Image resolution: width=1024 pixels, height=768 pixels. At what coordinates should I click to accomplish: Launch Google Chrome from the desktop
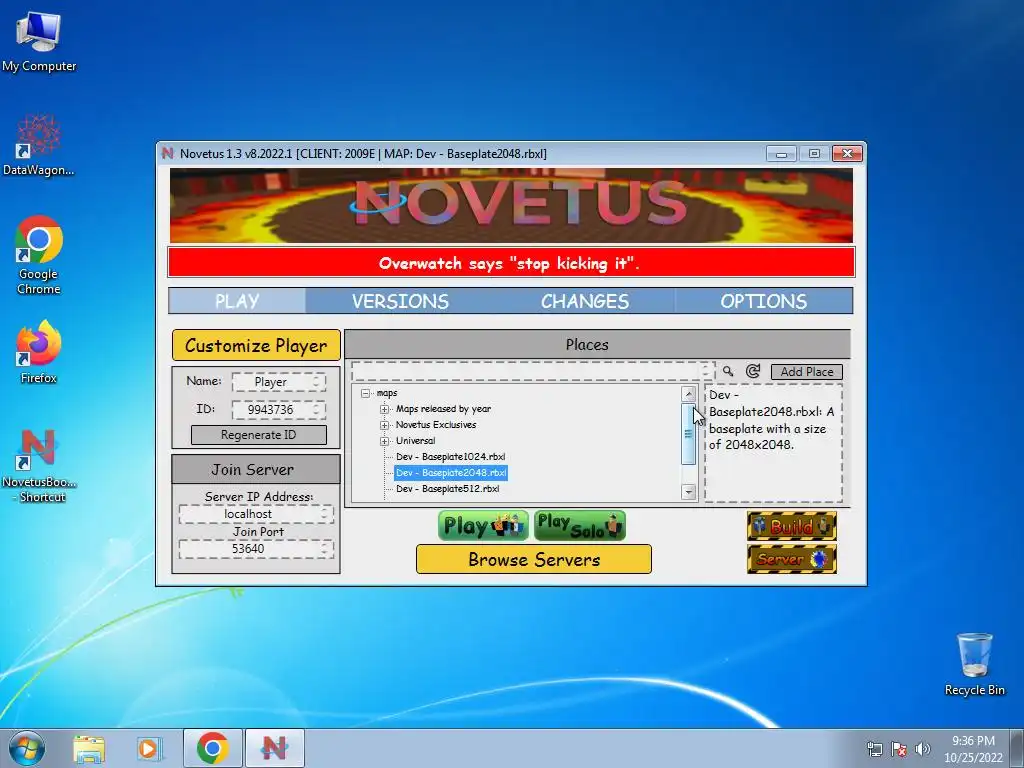39,255
